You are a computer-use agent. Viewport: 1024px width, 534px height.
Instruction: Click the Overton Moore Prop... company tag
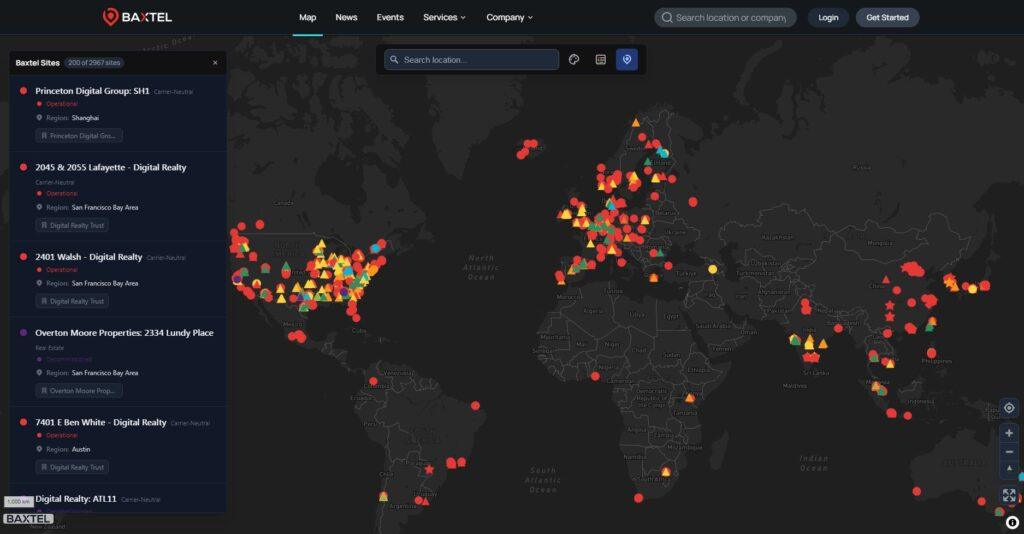coord(79,390)
